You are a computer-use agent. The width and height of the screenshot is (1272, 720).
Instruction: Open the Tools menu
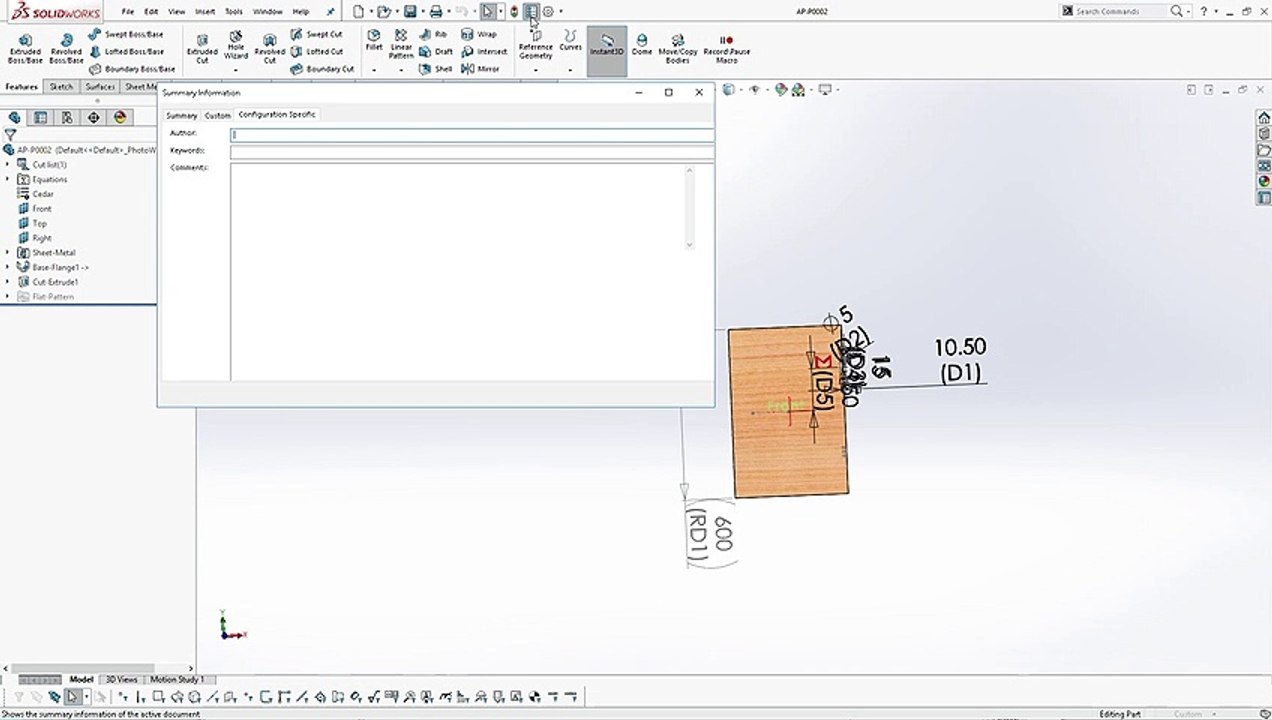pos(233,11)
